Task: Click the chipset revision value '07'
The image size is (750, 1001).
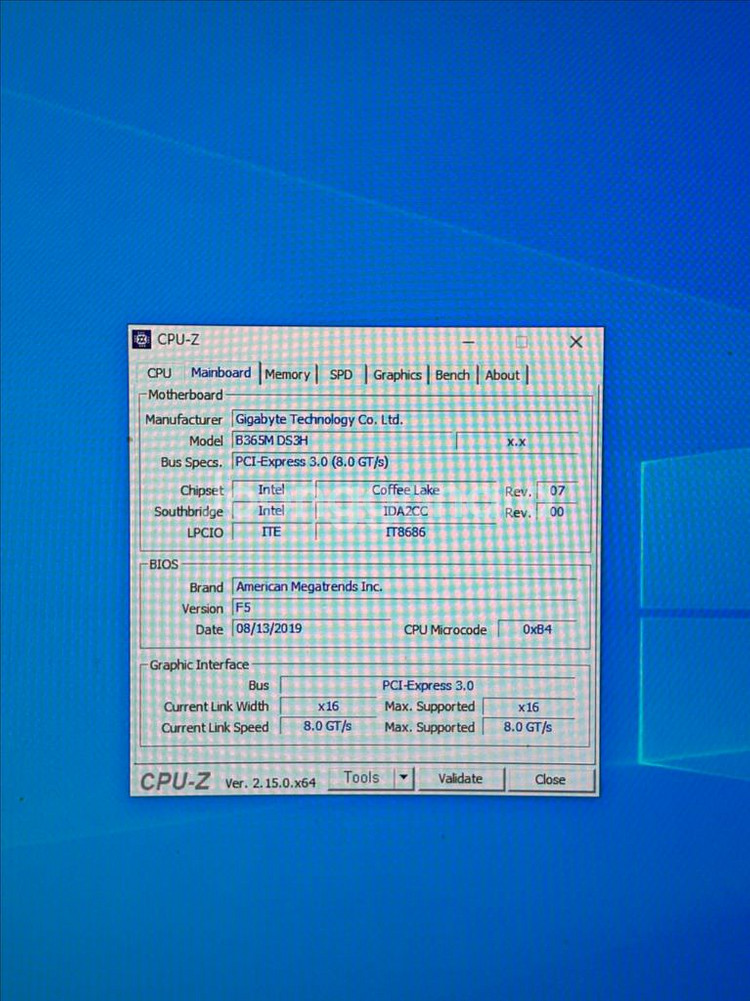Action: pyautogui.click(x=557, y=491)
